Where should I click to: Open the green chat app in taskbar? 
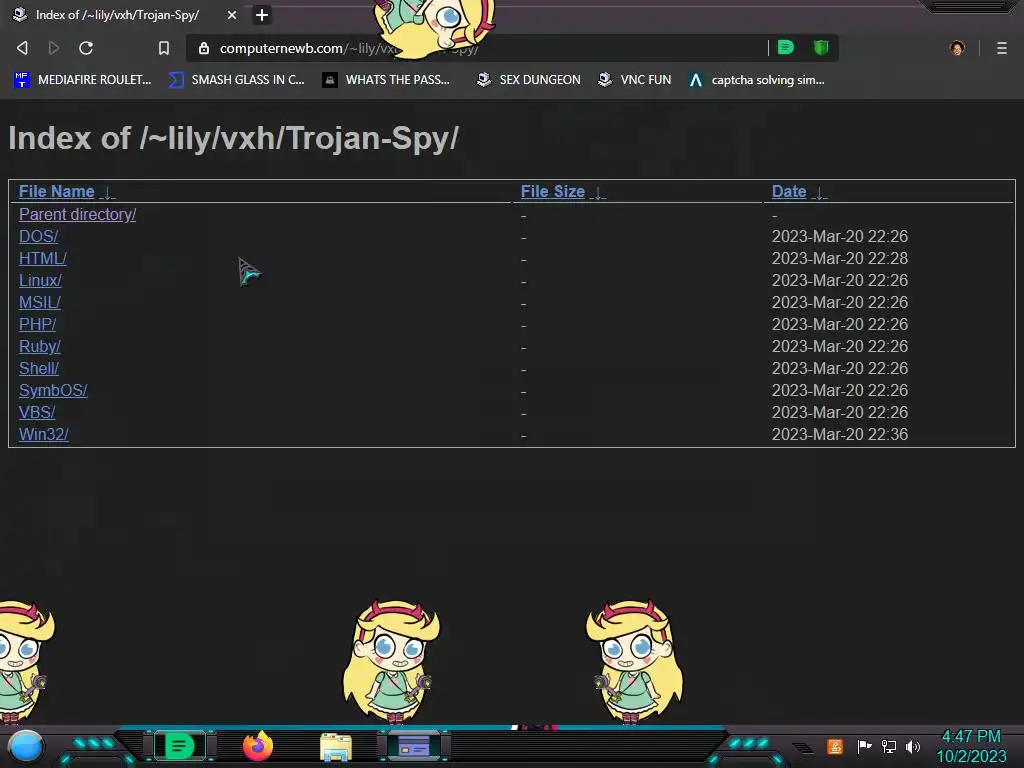click(180, 746)
